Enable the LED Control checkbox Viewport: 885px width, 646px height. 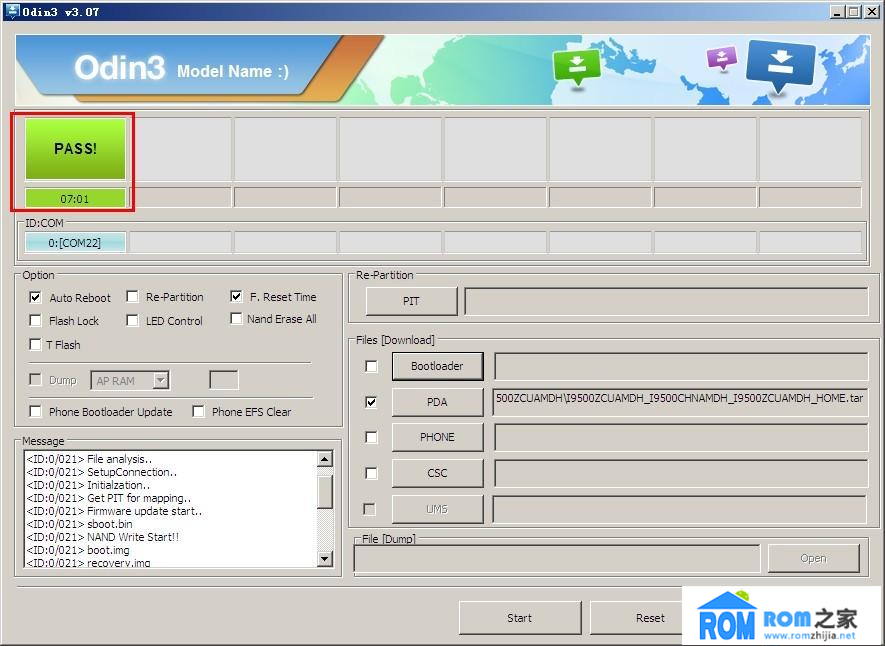pyautogui.click(x=132, y=320)
